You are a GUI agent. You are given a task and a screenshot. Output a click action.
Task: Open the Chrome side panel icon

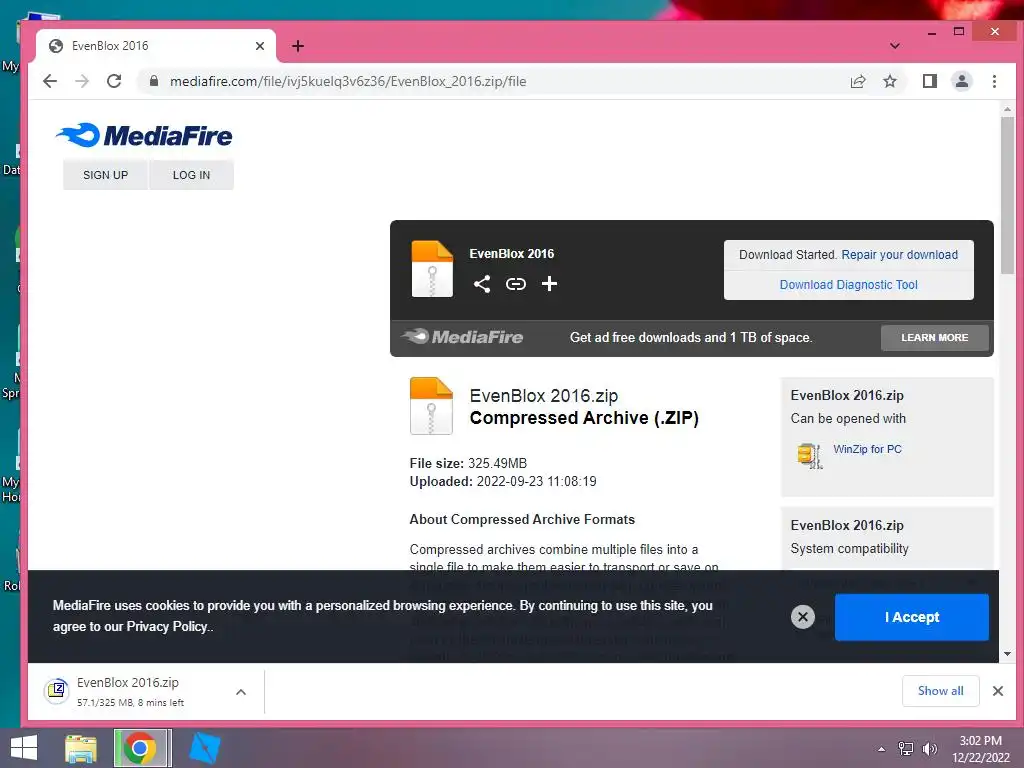tap(929, 81)
